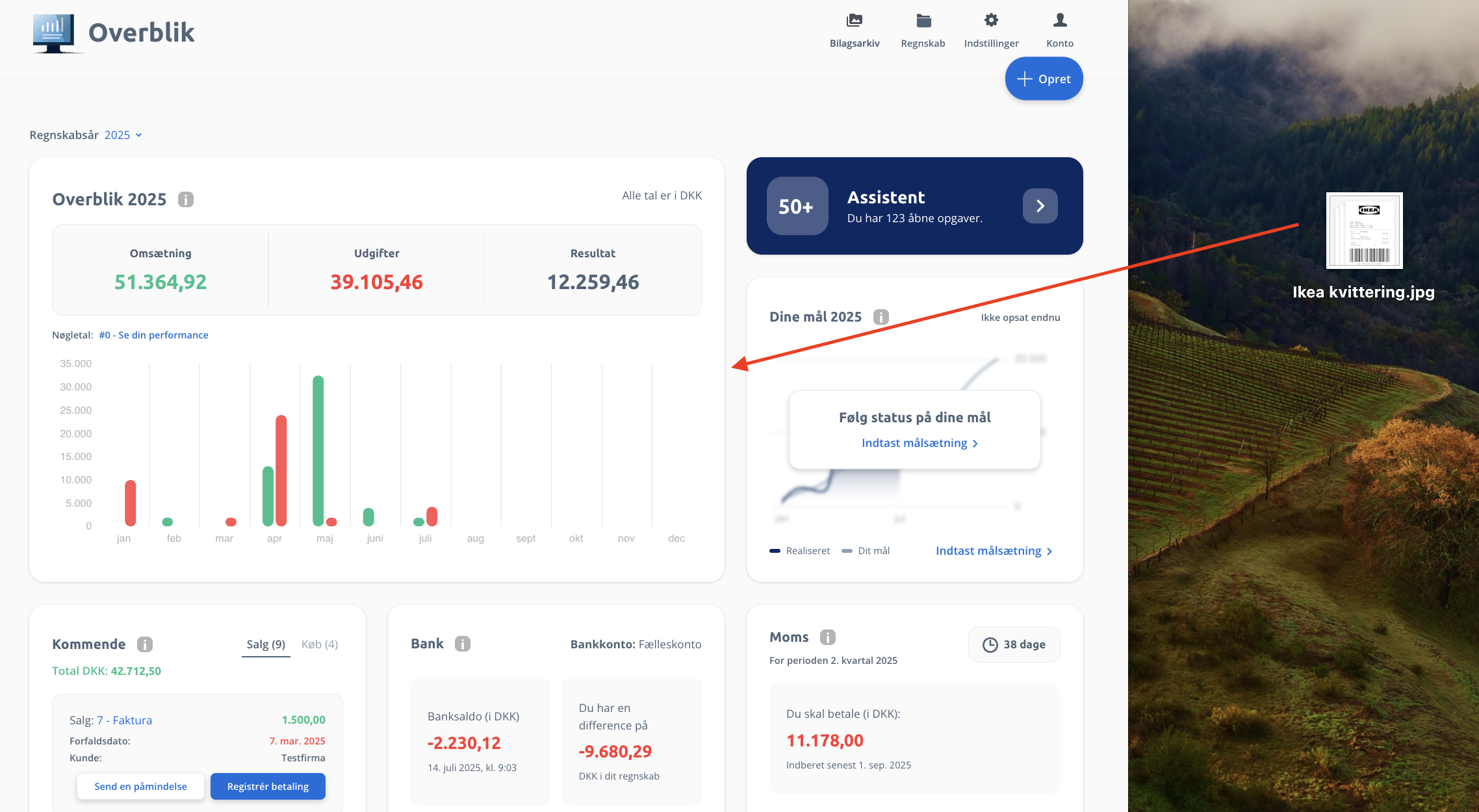1479x812 pixels.
Task: Open '#0 - Se din performance' link
Action: [x=153, y=335]
